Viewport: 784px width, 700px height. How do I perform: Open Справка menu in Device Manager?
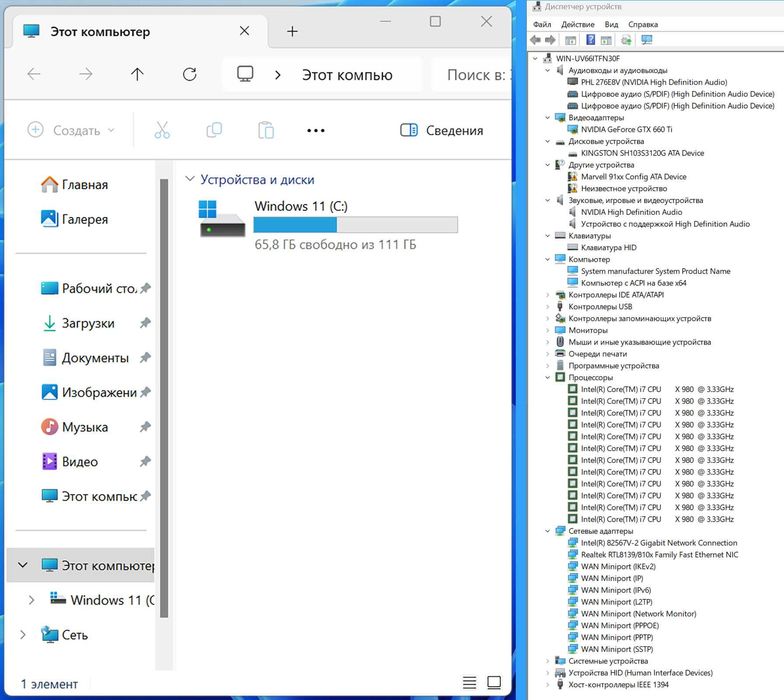(x=643, y=24)
